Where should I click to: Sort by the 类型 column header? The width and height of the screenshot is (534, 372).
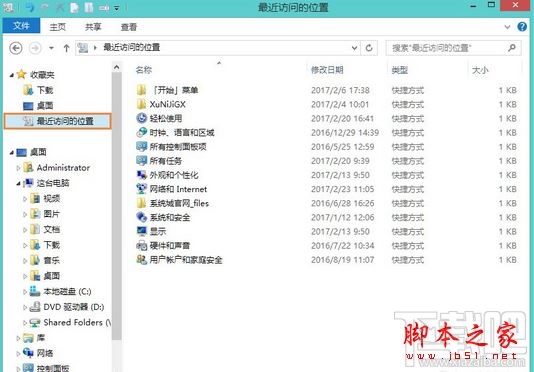pyautogui.click(x=399, y=70)
